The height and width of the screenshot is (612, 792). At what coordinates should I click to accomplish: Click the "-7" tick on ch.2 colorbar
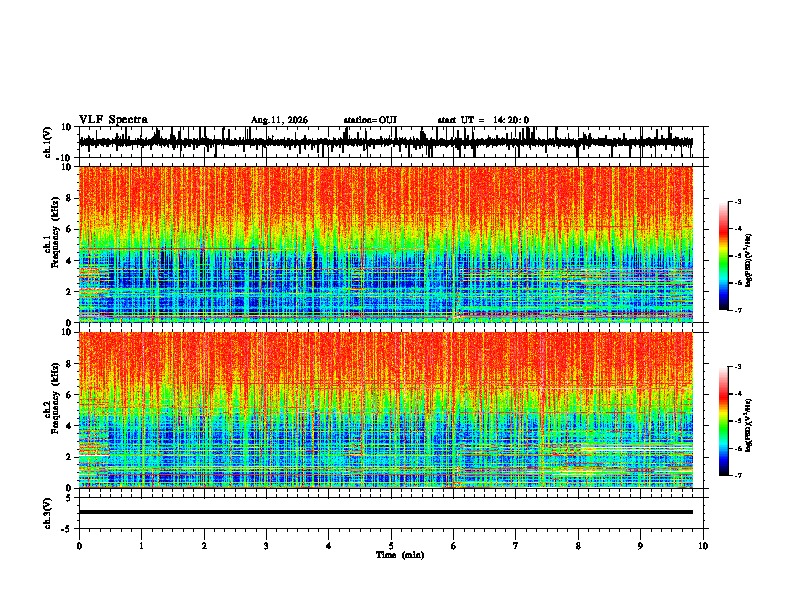pos(738,475)
